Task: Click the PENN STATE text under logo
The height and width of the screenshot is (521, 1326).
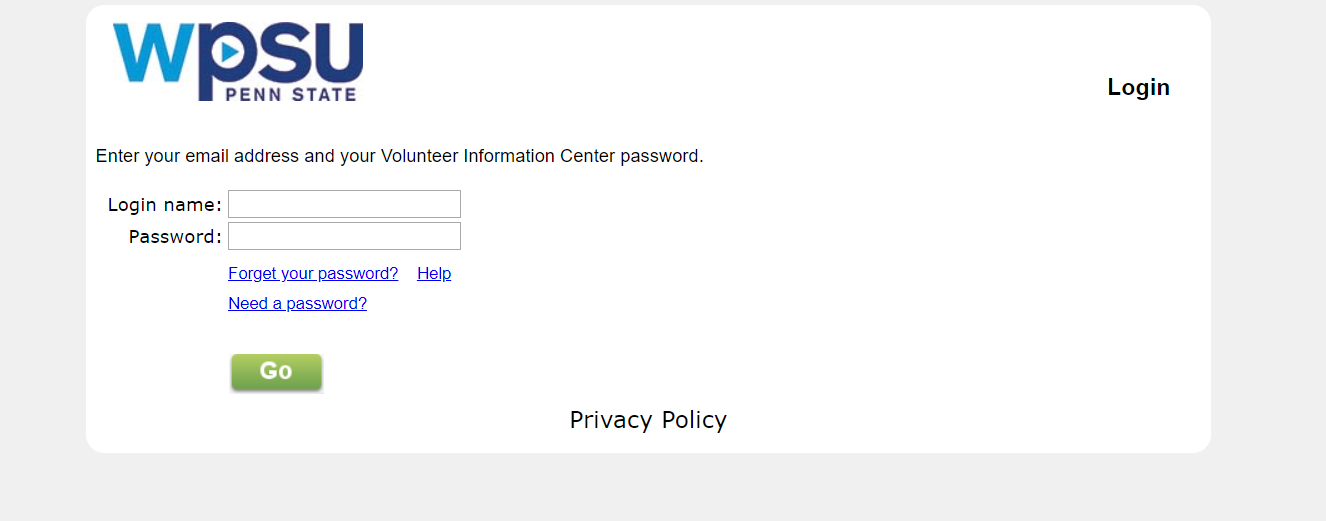Action: [x=291, y=95]
